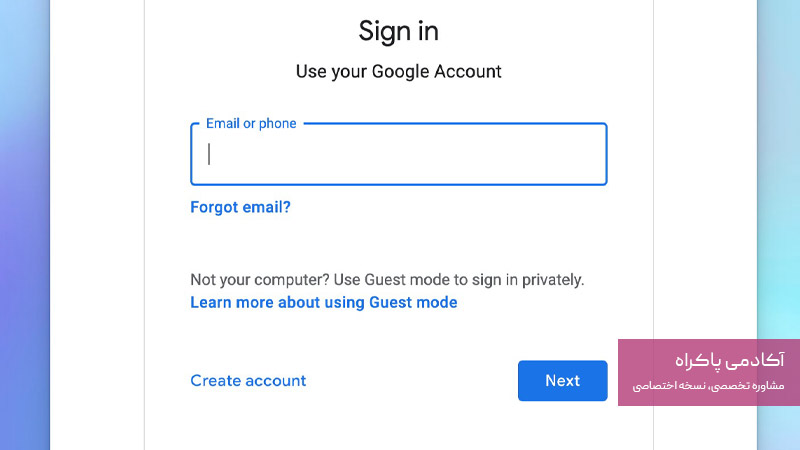Click empty space between Create account and Next
Viewport: 800px width, 450px height.
point(410,381)
